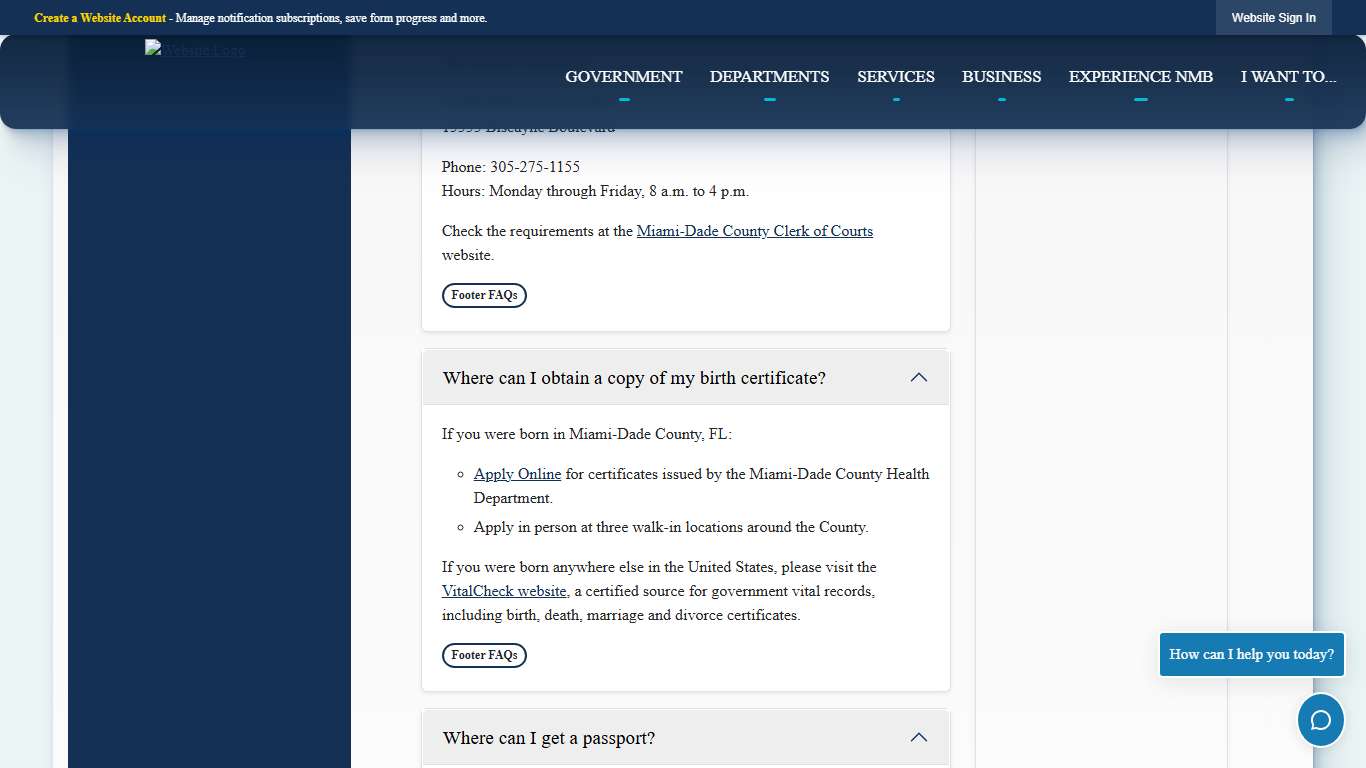Open the SERVICES menu
This screenshot has width=1366, height=768.
click(x=895, y=76)
